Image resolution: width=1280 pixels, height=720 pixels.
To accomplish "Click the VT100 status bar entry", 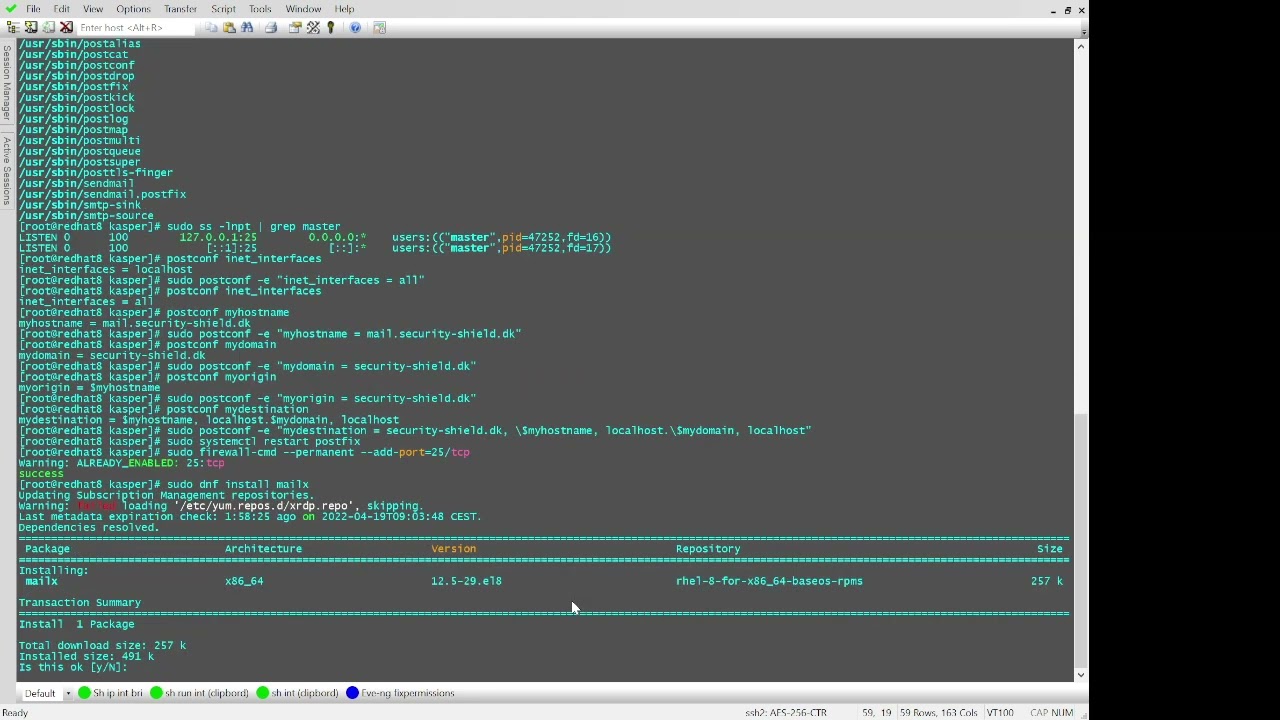I will click(x=1000, y=713).
